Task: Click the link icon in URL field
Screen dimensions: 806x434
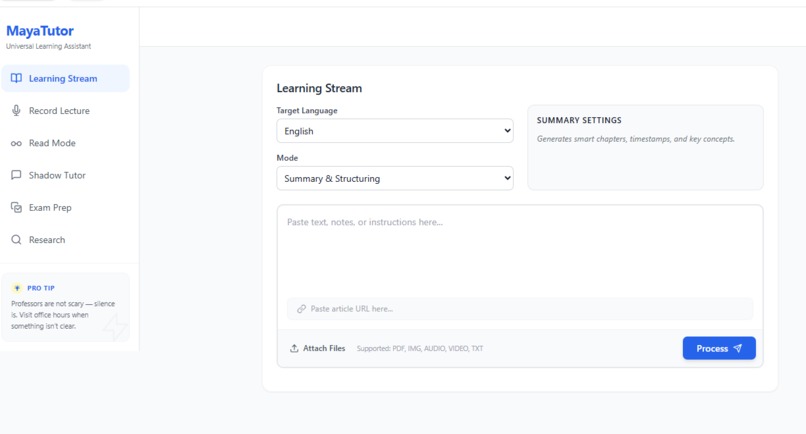Action: click(301, 309)
